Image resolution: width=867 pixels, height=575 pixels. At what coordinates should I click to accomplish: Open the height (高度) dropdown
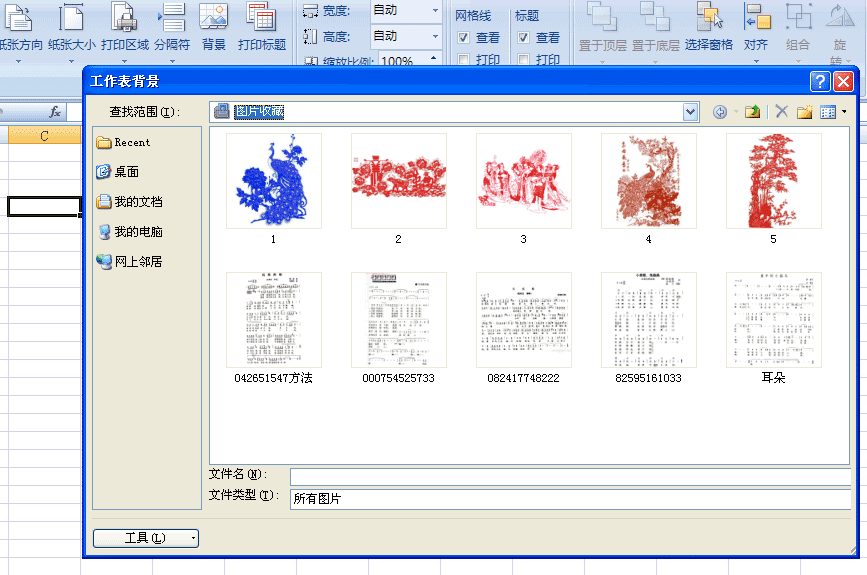tap(435, 36)
